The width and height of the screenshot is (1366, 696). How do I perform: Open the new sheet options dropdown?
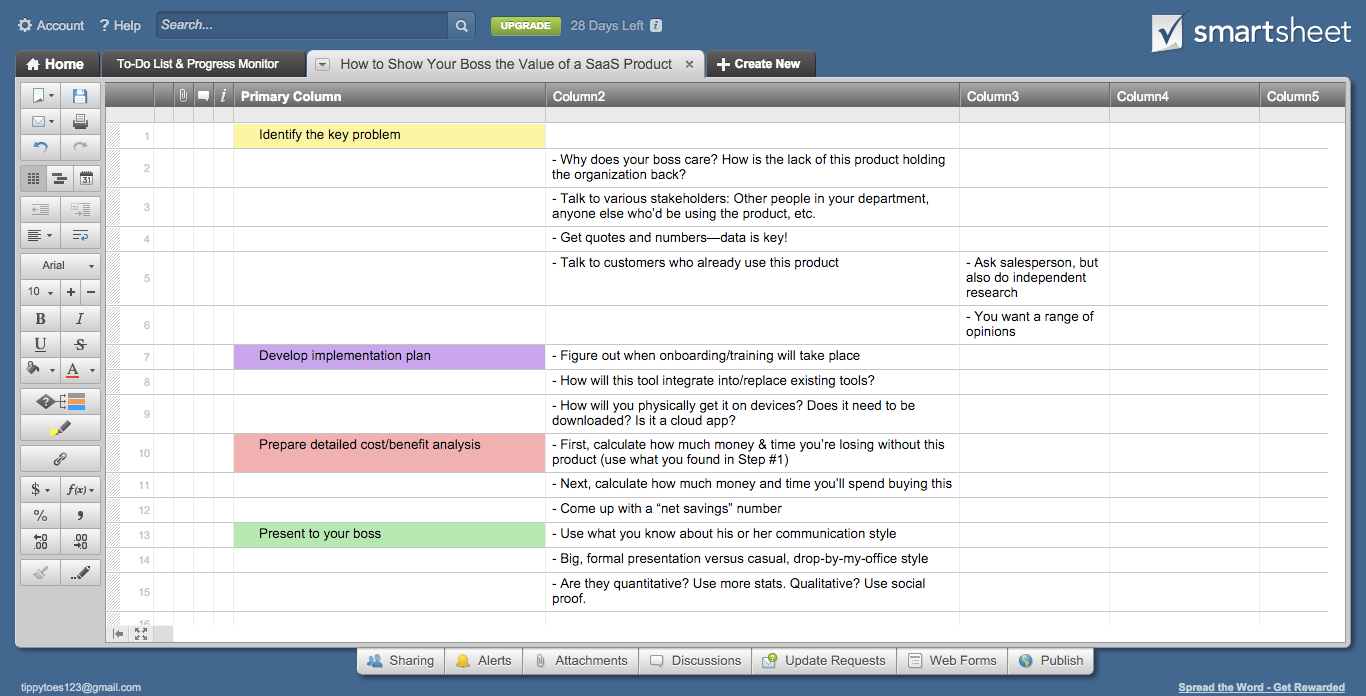coord(40,96)
